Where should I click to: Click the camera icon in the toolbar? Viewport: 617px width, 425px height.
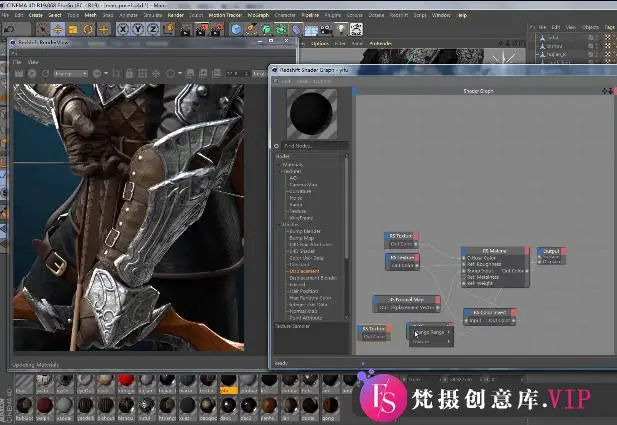[x=326, y=30]
